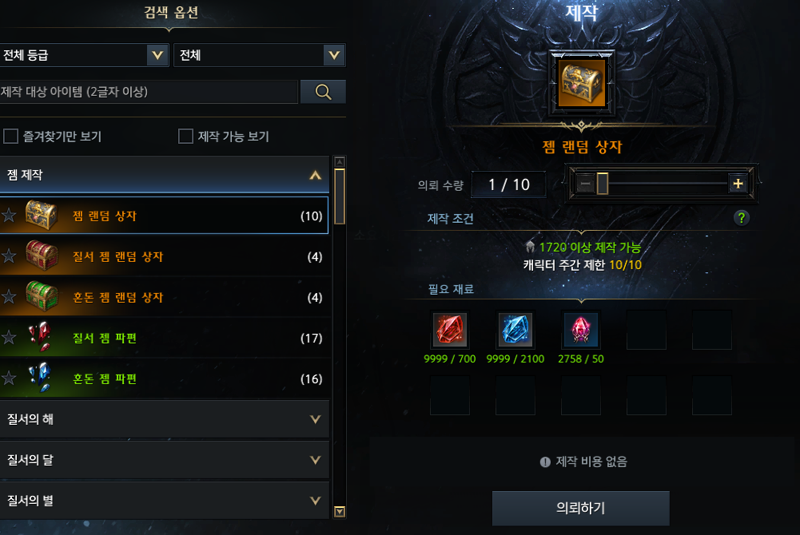Screen dimensions: 800x535
Task: Click the green question mark help icon
Action: [x=741, y=218]
